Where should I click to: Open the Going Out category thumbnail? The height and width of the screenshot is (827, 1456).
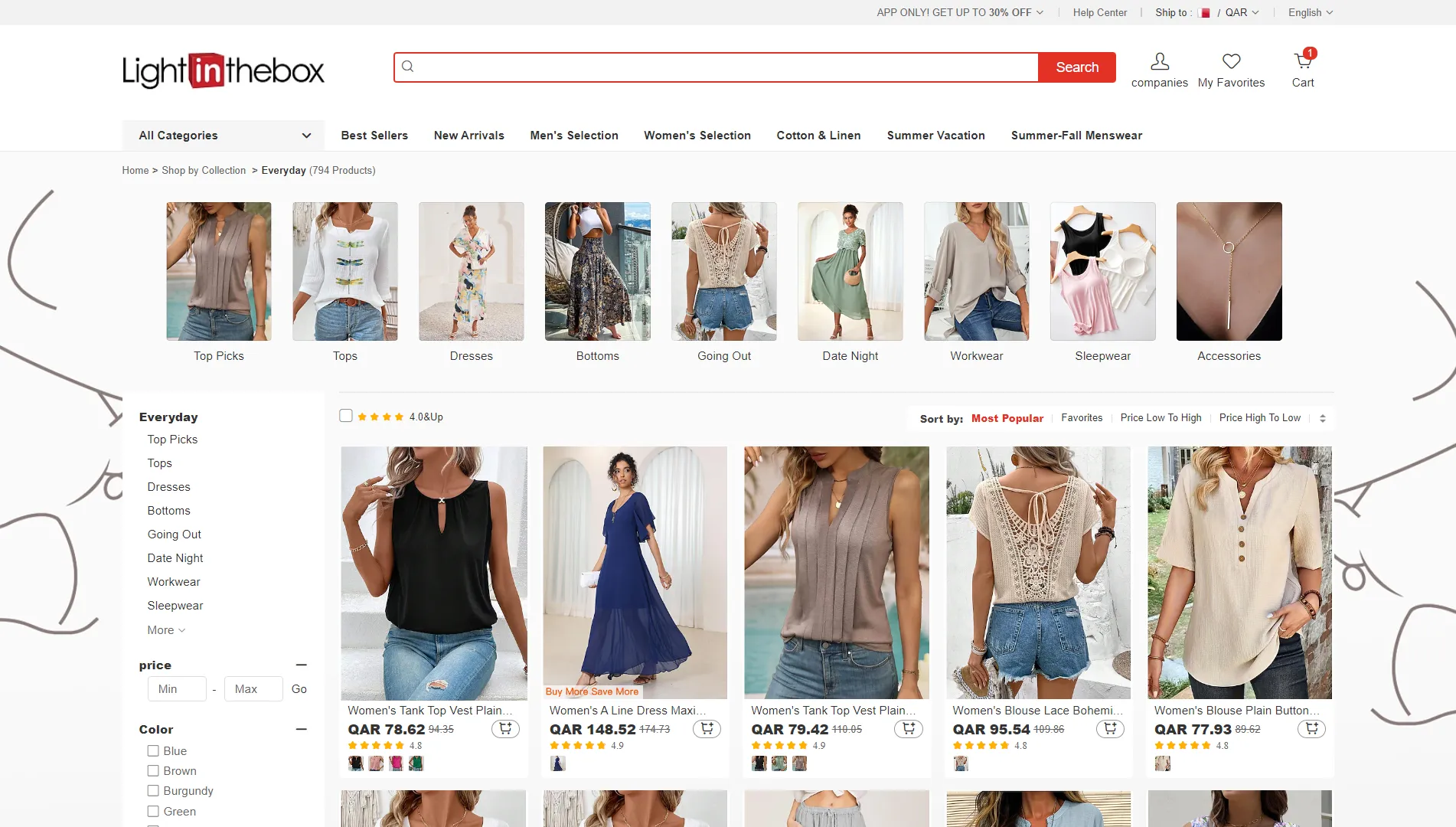tap(724, 272)
